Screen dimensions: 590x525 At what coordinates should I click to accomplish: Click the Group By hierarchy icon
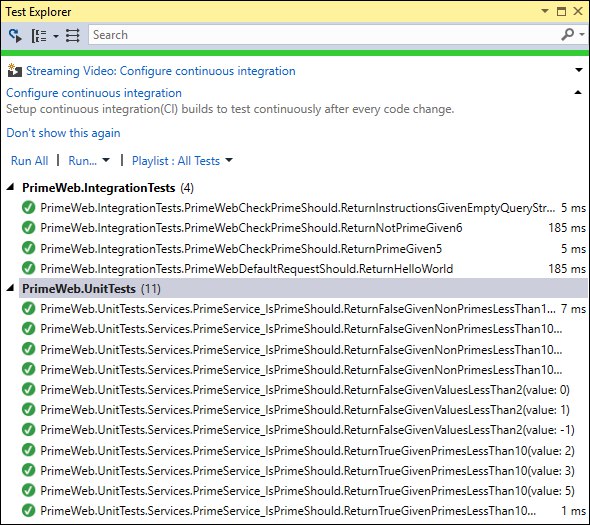39,36
